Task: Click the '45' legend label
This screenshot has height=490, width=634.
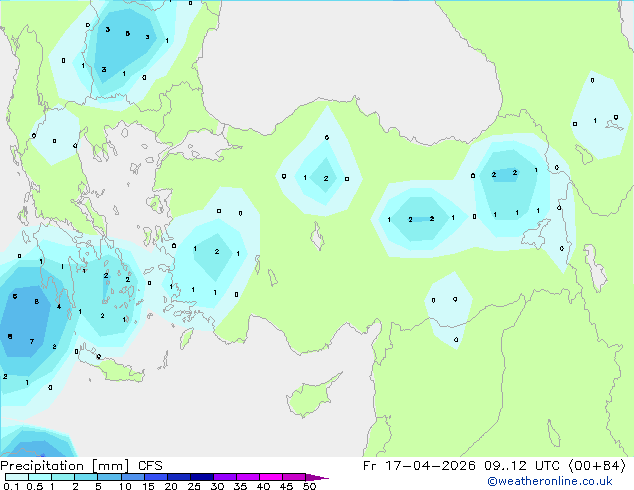Action: [x=287, y=486]
